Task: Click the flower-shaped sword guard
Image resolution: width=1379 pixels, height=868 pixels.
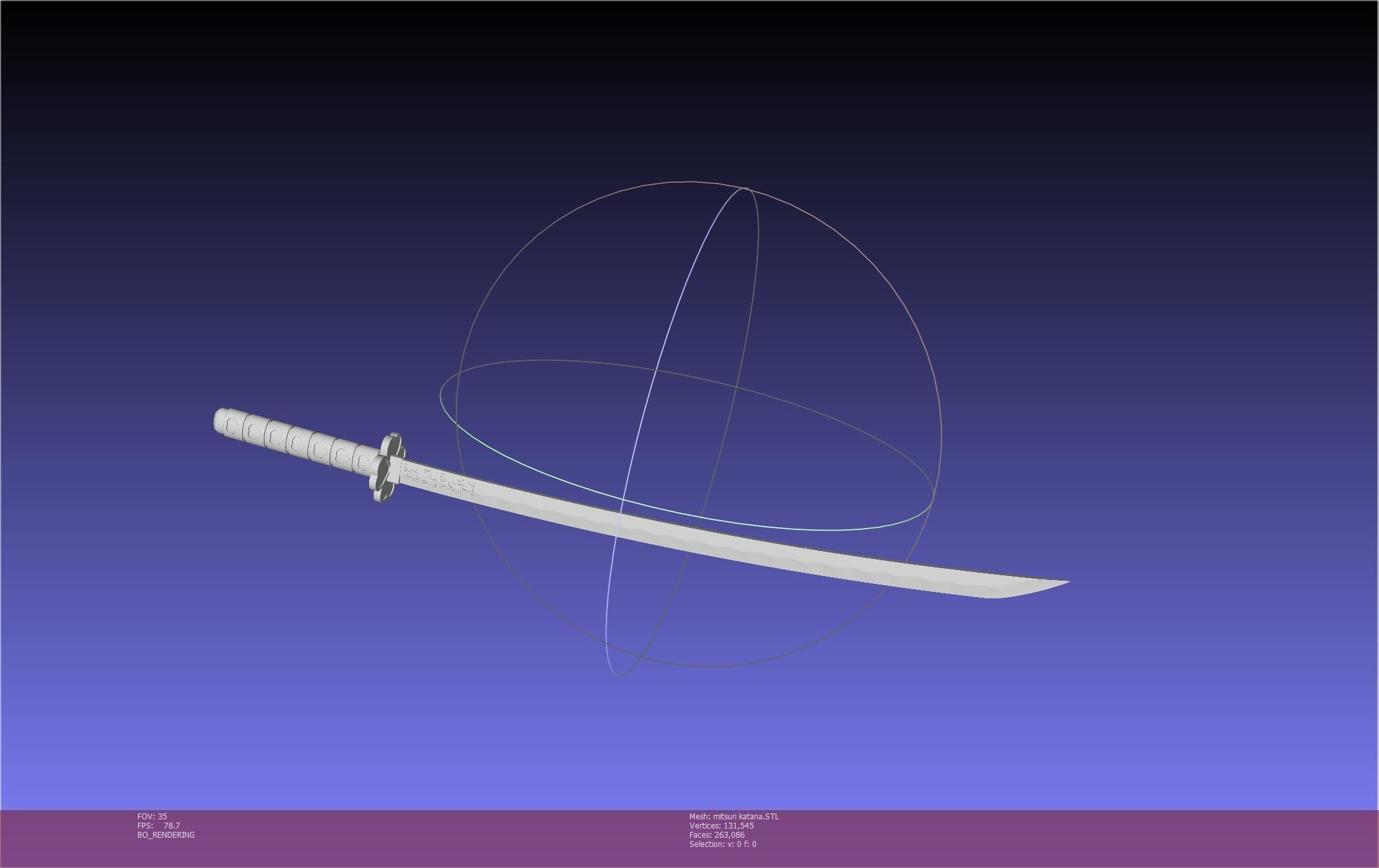Action: [388, 468]
